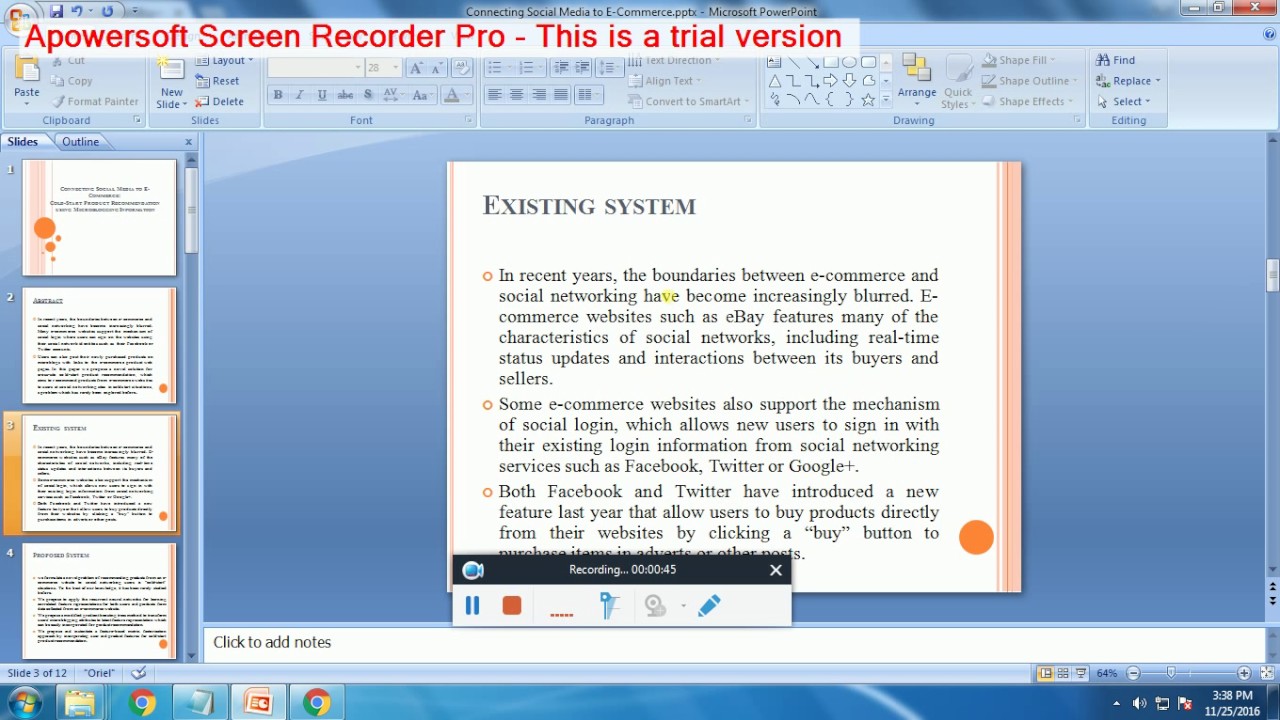
Task: Select slide 2 Abstract thumbnail
Action: [x=99, y=345]
